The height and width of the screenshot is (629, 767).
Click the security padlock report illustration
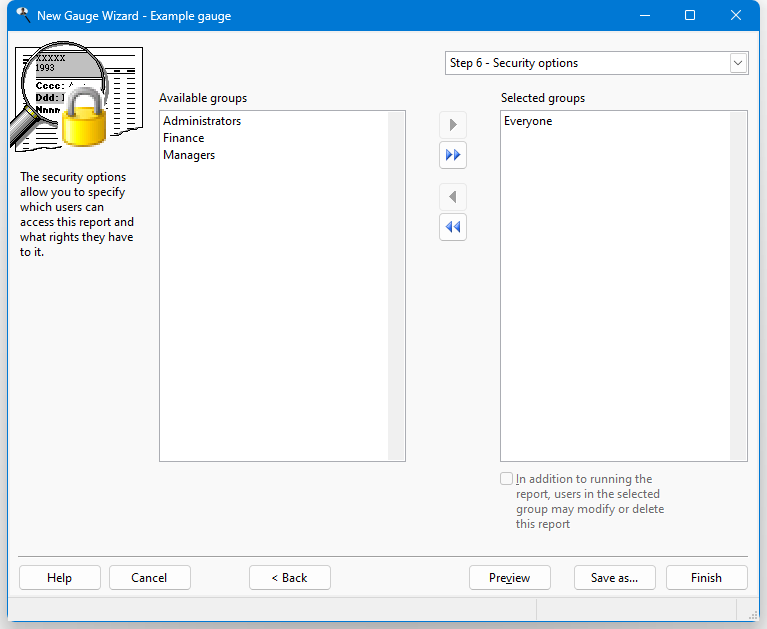click(x=77, y=96)
